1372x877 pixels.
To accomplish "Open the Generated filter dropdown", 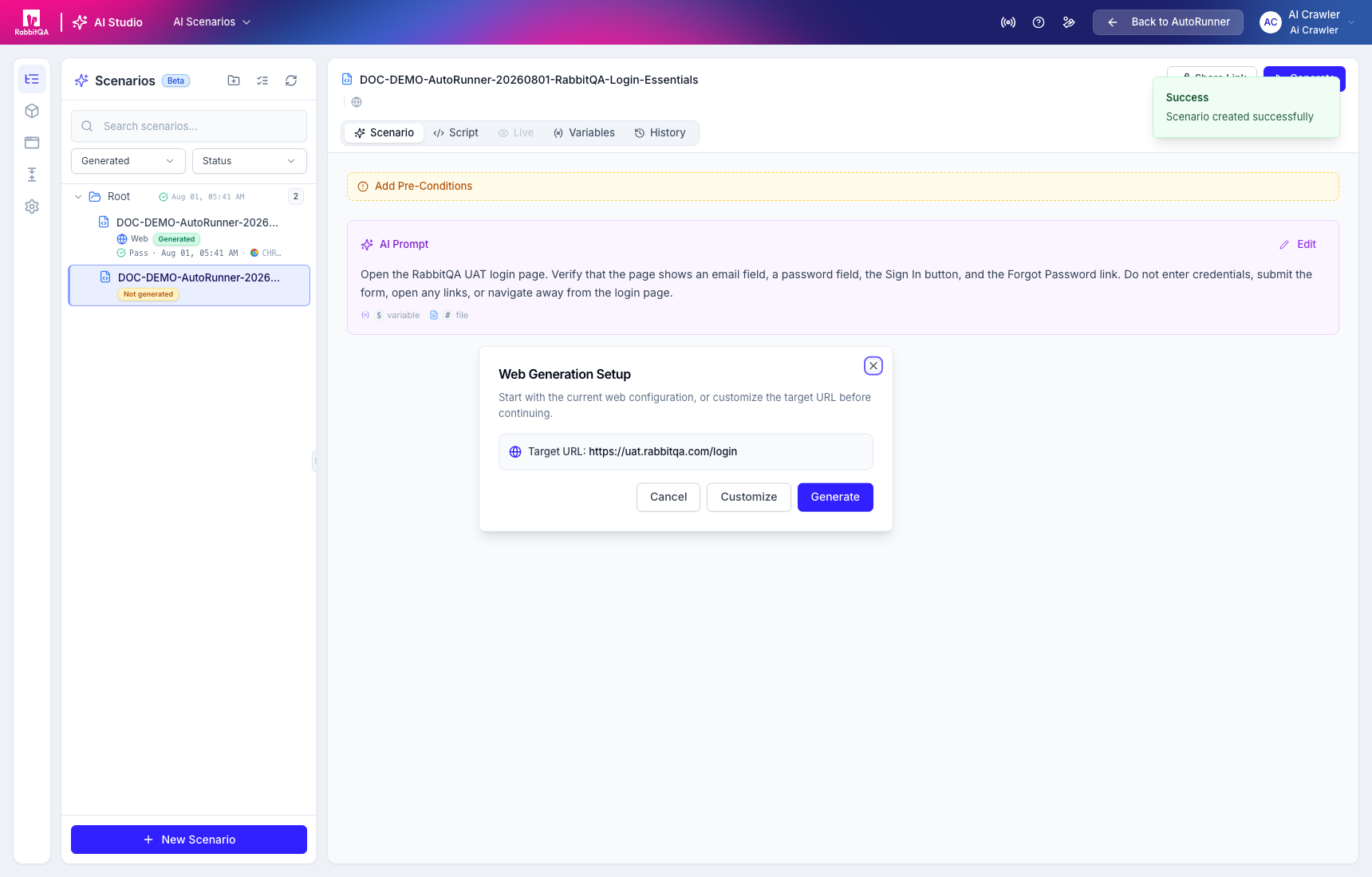I will tap(128, 161).
